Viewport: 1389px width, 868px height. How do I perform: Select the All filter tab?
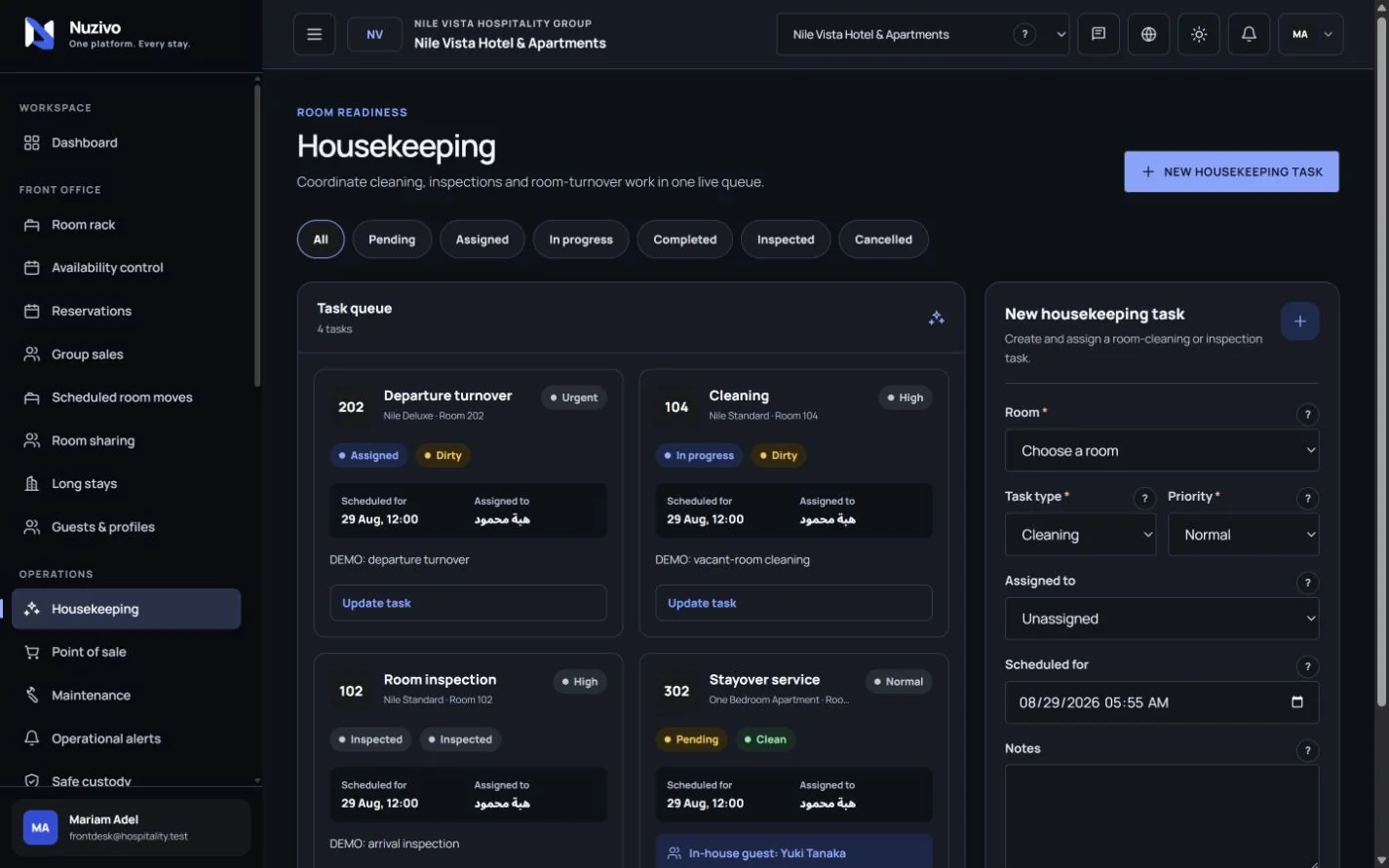321,239
